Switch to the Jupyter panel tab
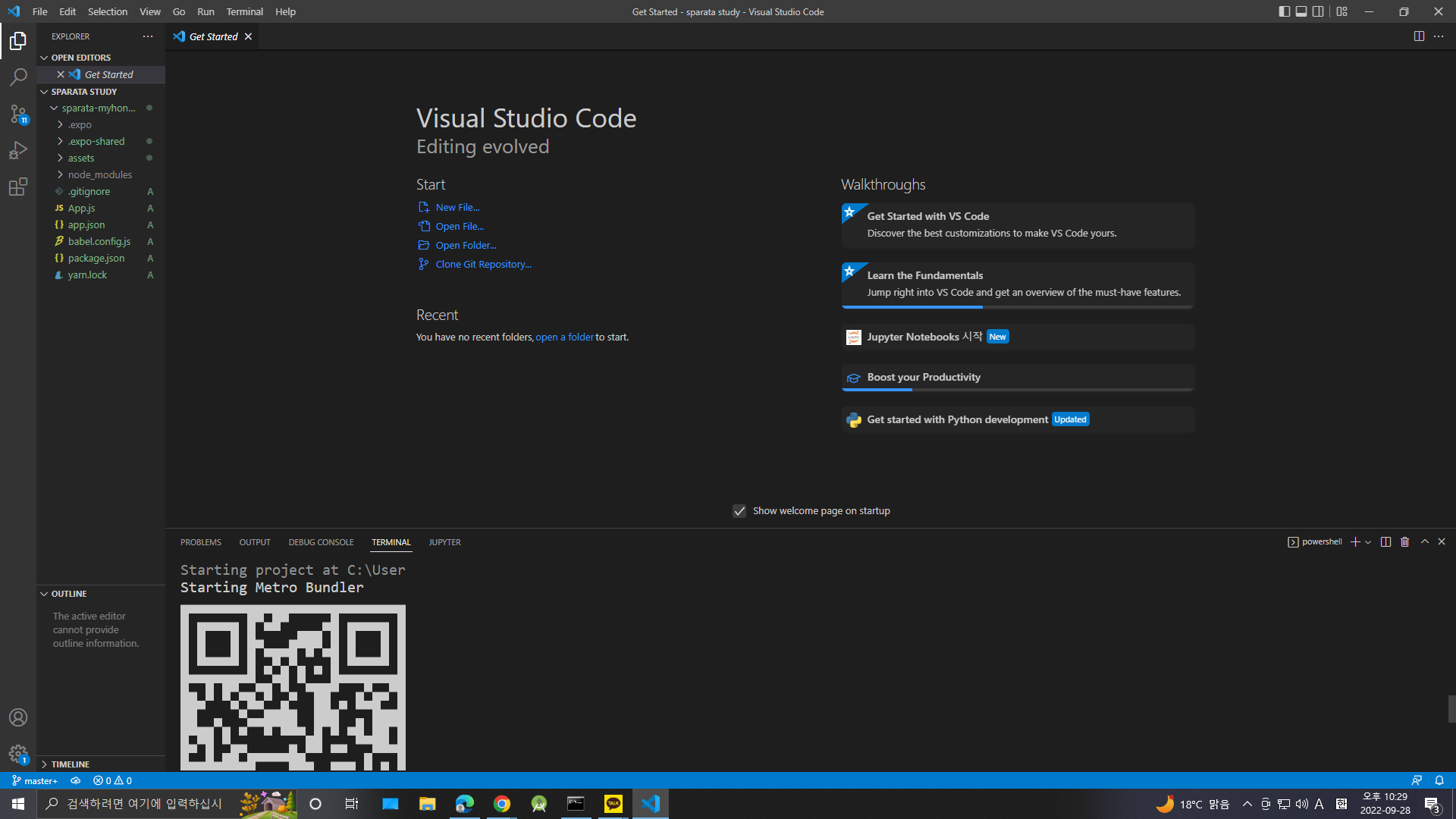The height and width of the screenshot is (819, 1456). click(x=444, y=542)
